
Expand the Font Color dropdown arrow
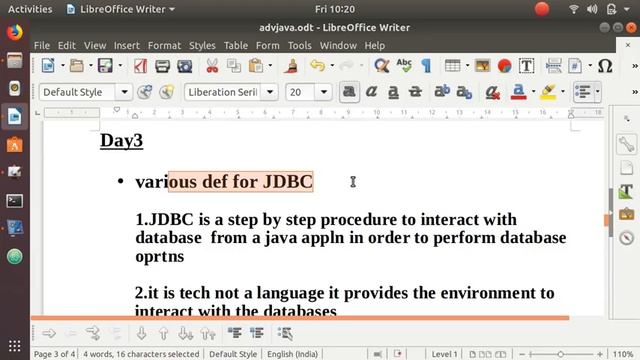(533, 92)
